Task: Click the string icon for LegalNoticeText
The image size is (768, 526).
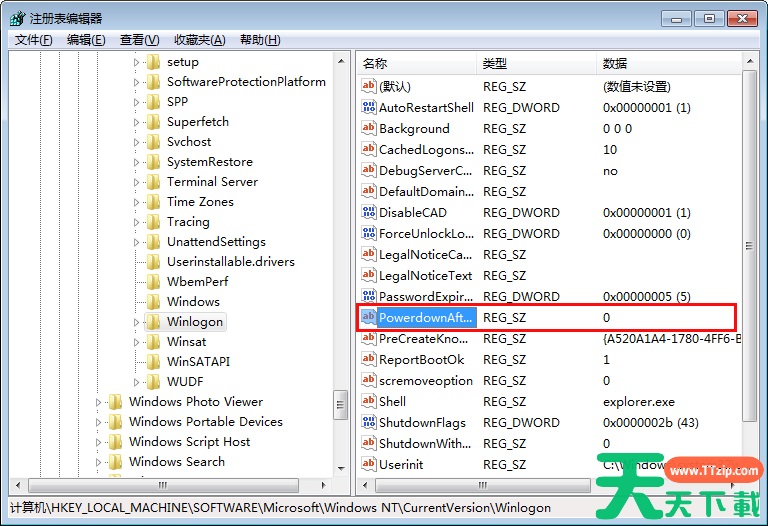Action: (x=368, y=276)
